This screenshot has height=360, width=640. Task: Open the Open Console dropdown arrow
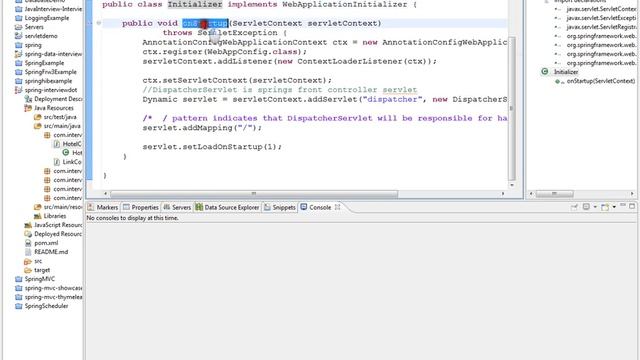pyautogui.click(x=614, y=207)
